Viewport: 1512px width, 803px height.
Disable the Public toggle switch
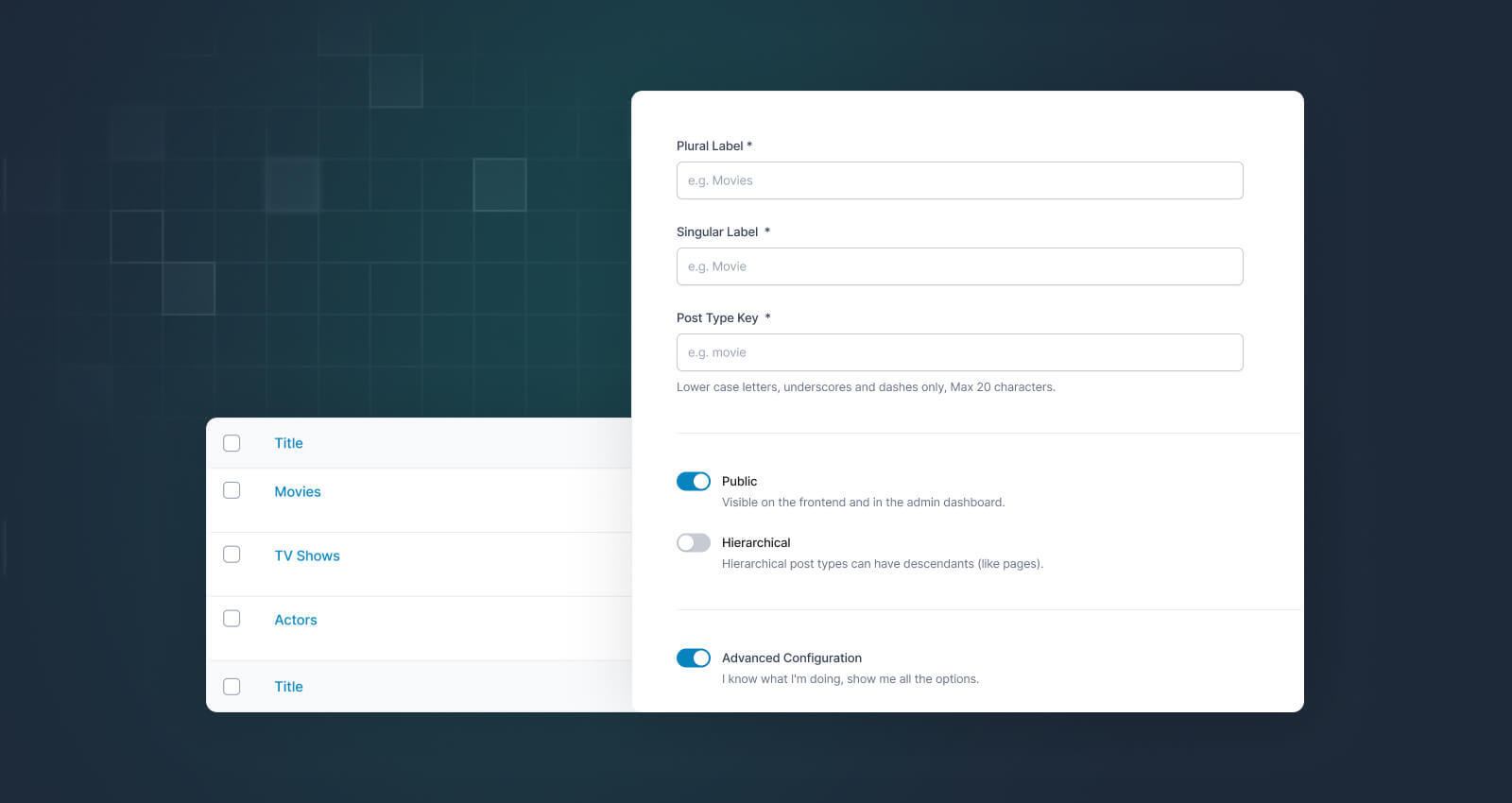(693, 482)
